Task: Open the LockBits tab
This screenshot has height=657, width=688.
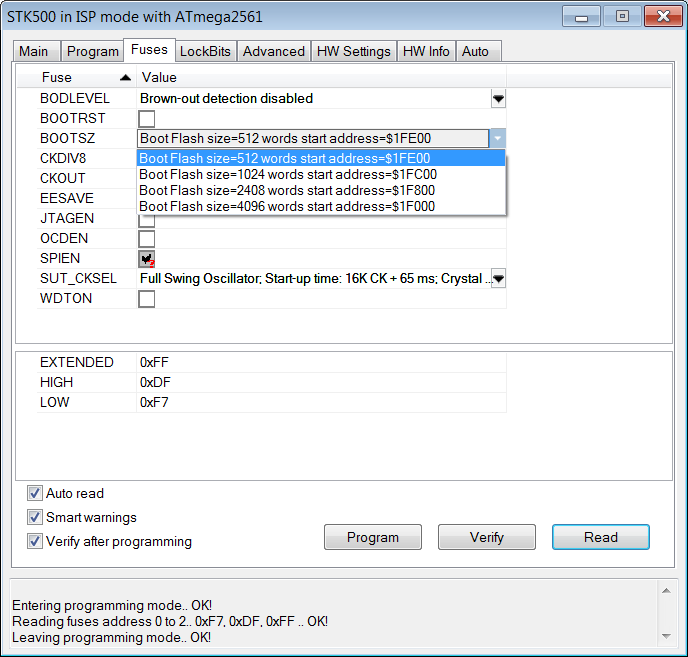Action: pyautogui.click(x=205, y=51)
